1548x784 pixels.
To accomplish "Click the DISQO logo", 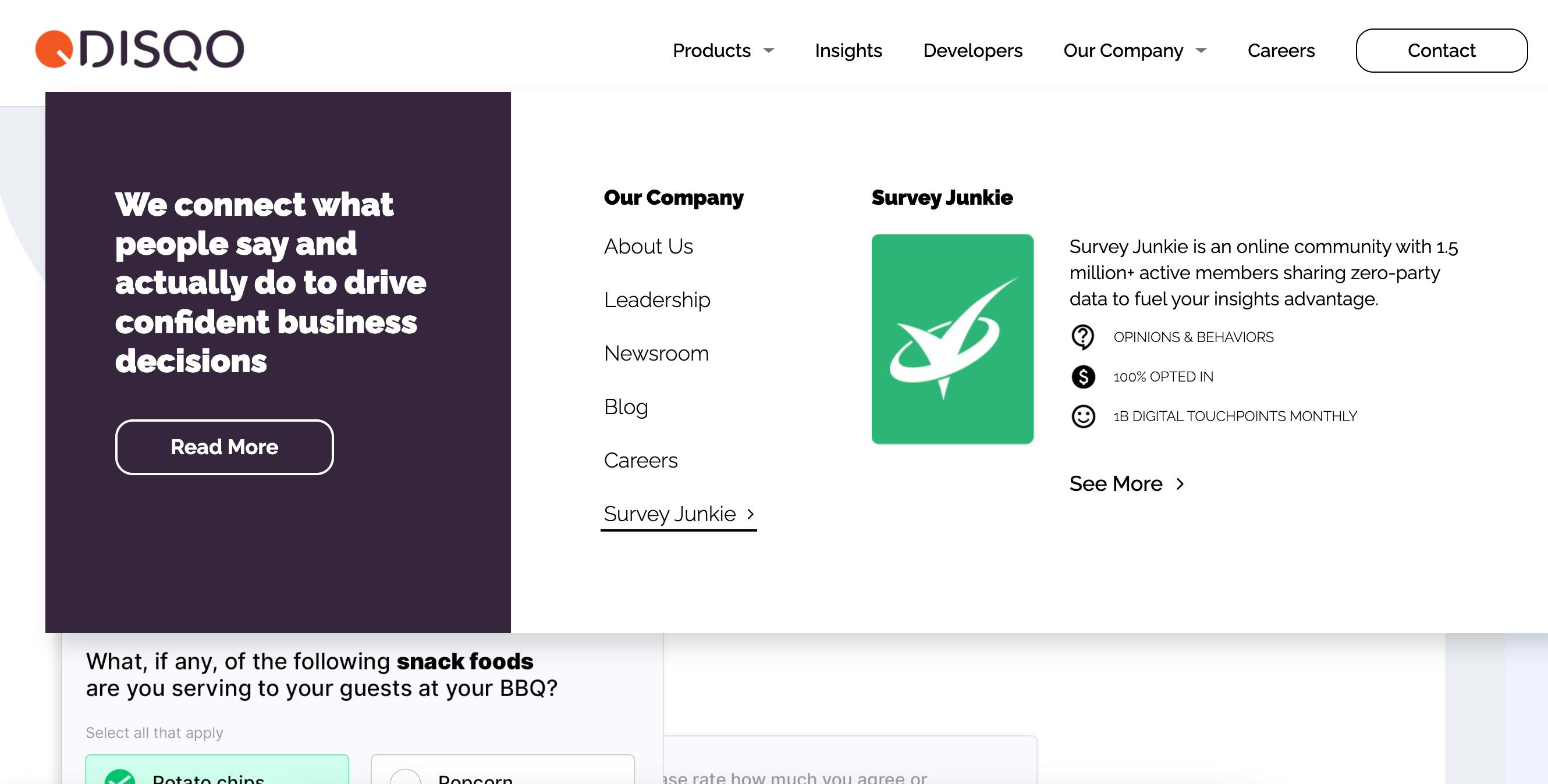I will [140, 49].
